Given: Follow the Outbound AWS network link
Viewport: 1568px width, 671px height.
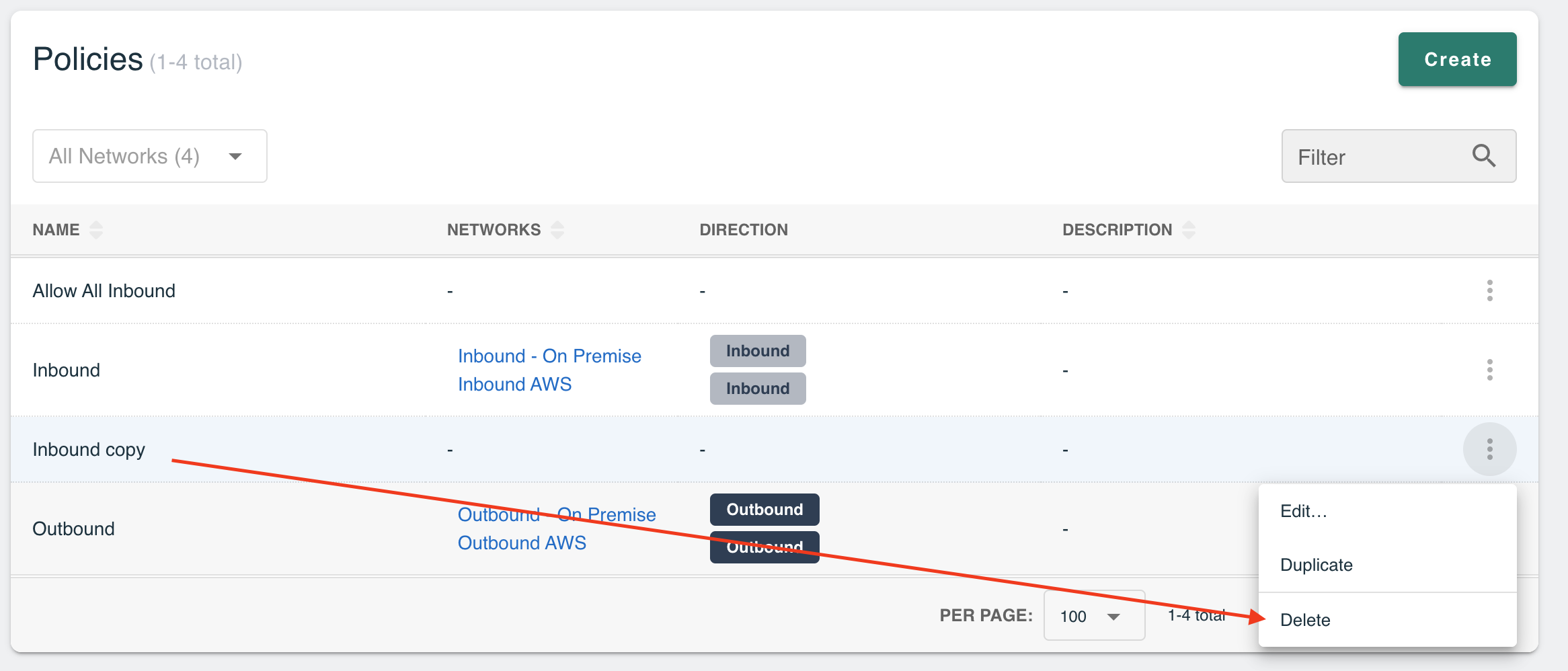Looking at the screenshot, I should click(522, 543).
